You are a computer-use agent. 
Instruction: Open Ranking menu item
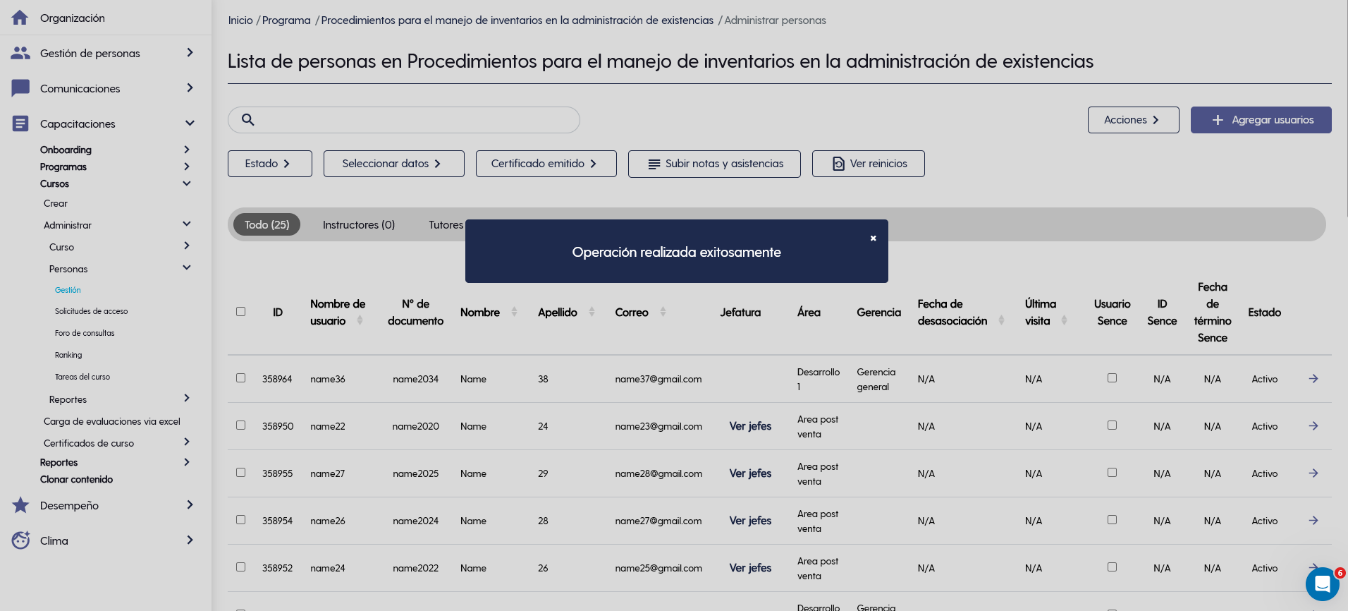point(68,355)
